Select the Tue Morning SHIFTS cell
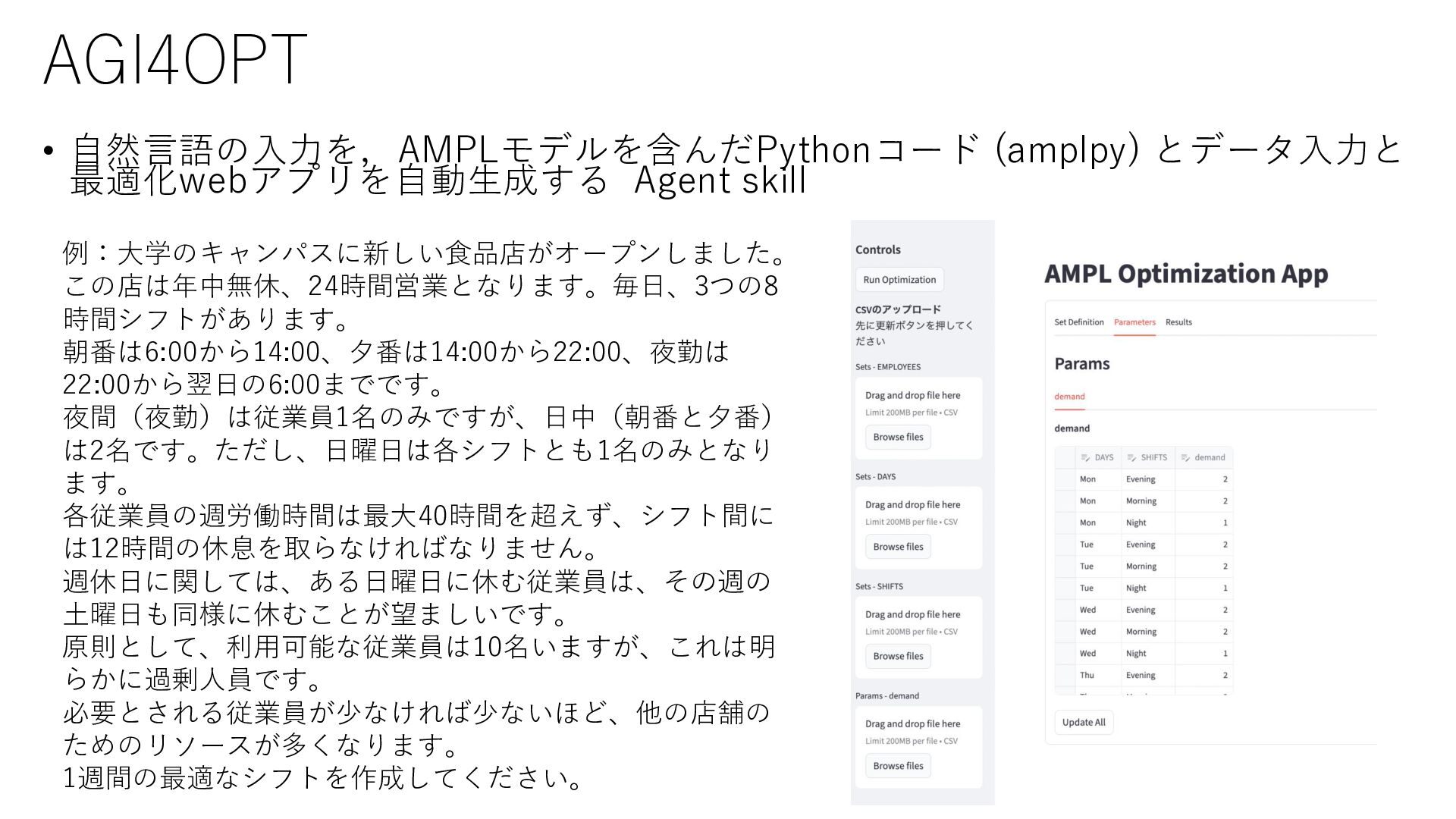This screenshot has width=1456, height=819. click(x=1147, y=566)
